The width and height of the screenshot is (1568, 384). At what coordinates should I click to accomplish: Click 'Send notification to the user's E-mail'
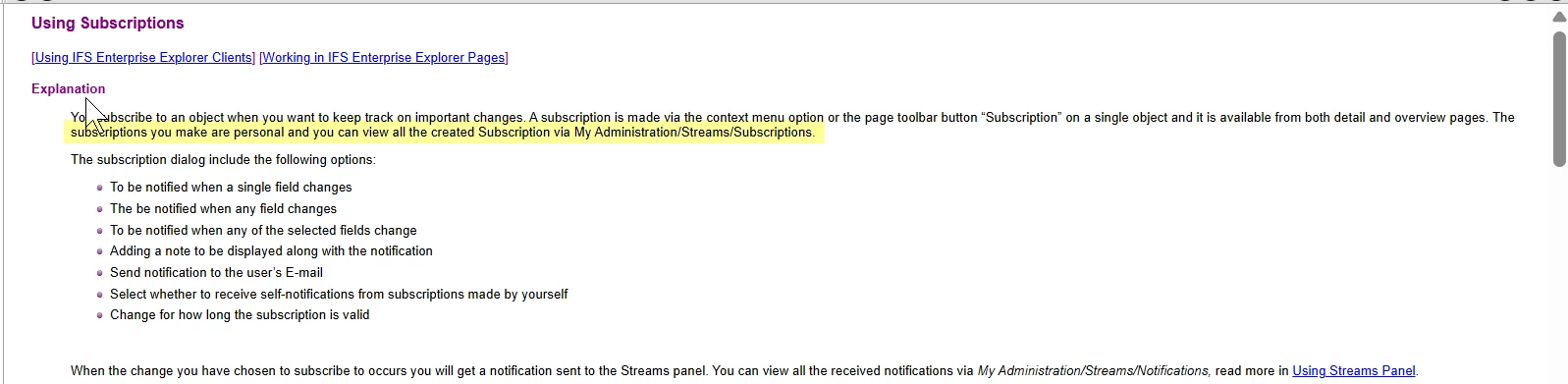point(216,273)
